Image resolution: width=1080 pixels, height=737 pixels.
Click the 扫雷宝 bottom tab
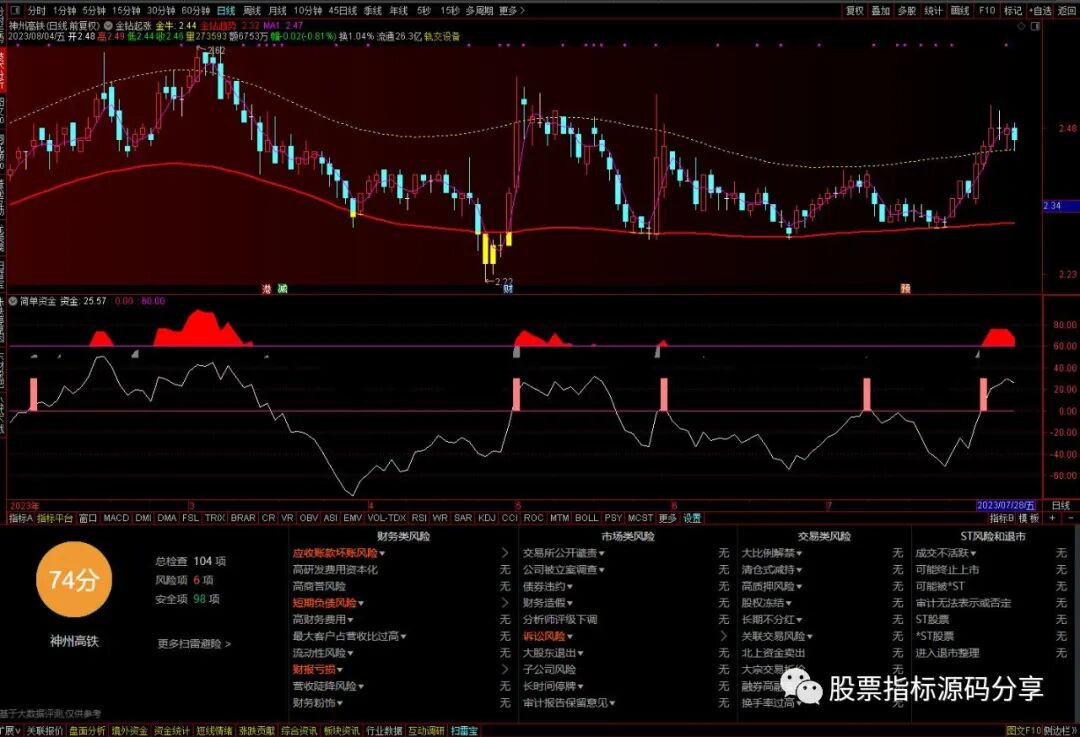pos(464,731)
